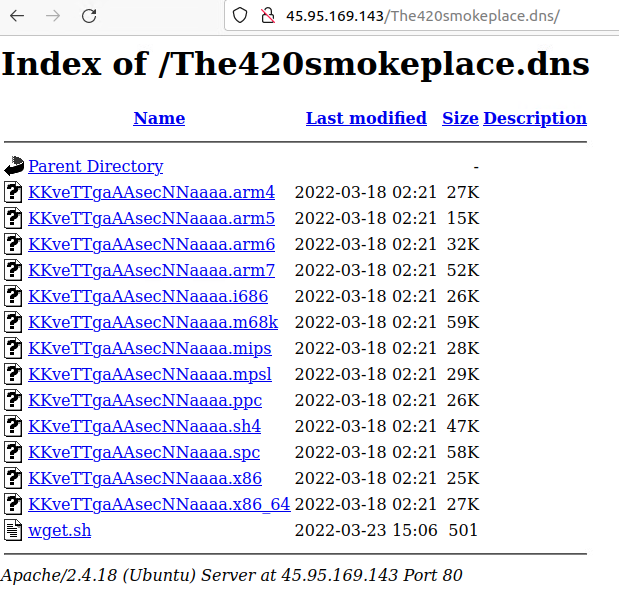Download the KKveTTgaAAsecNNaaaa.arm7 file
Viewport: 619px width, 592px height.
pyautogui.click(x=151, y=270)
